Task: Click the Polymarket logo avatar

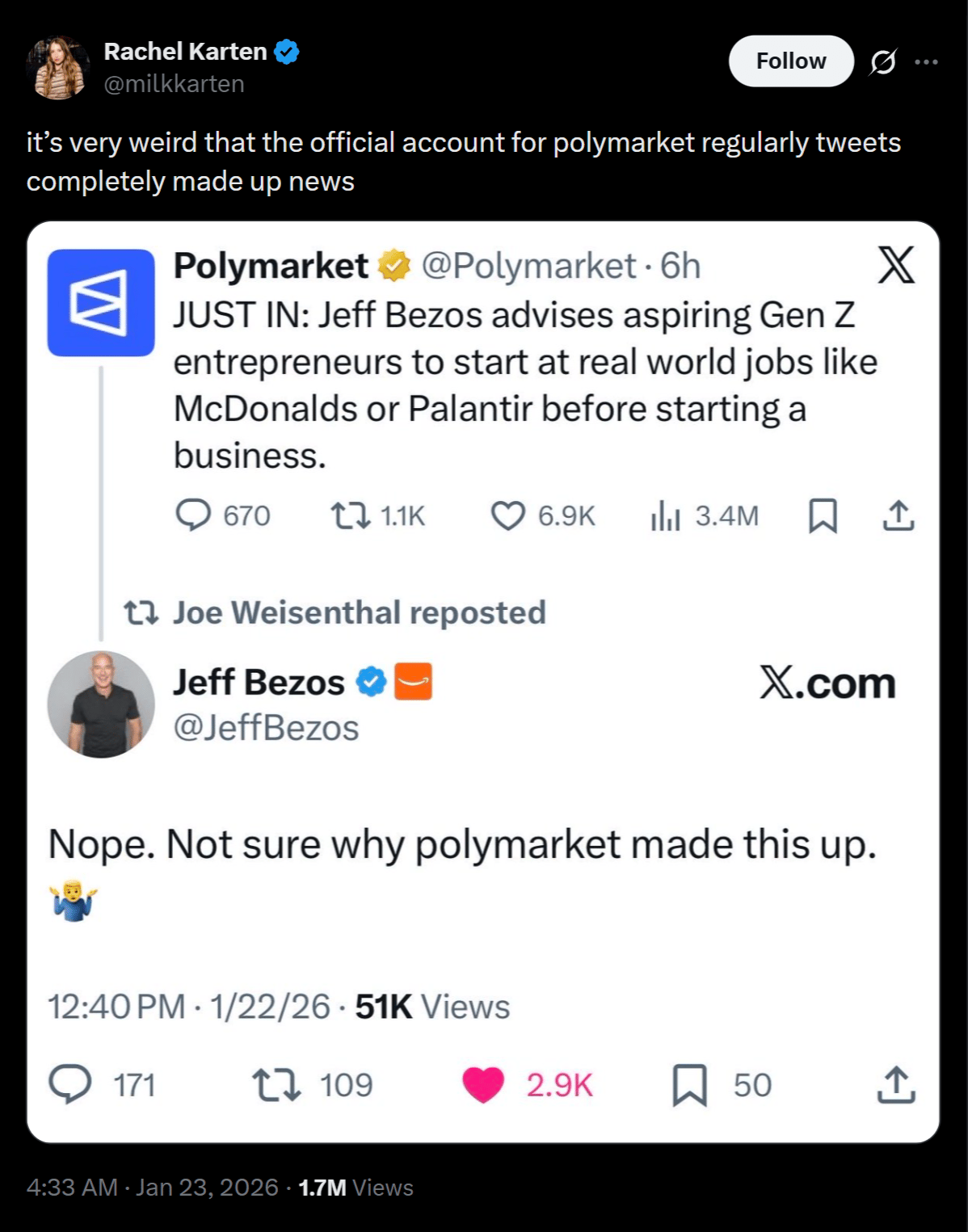Action: pos(101,303)
